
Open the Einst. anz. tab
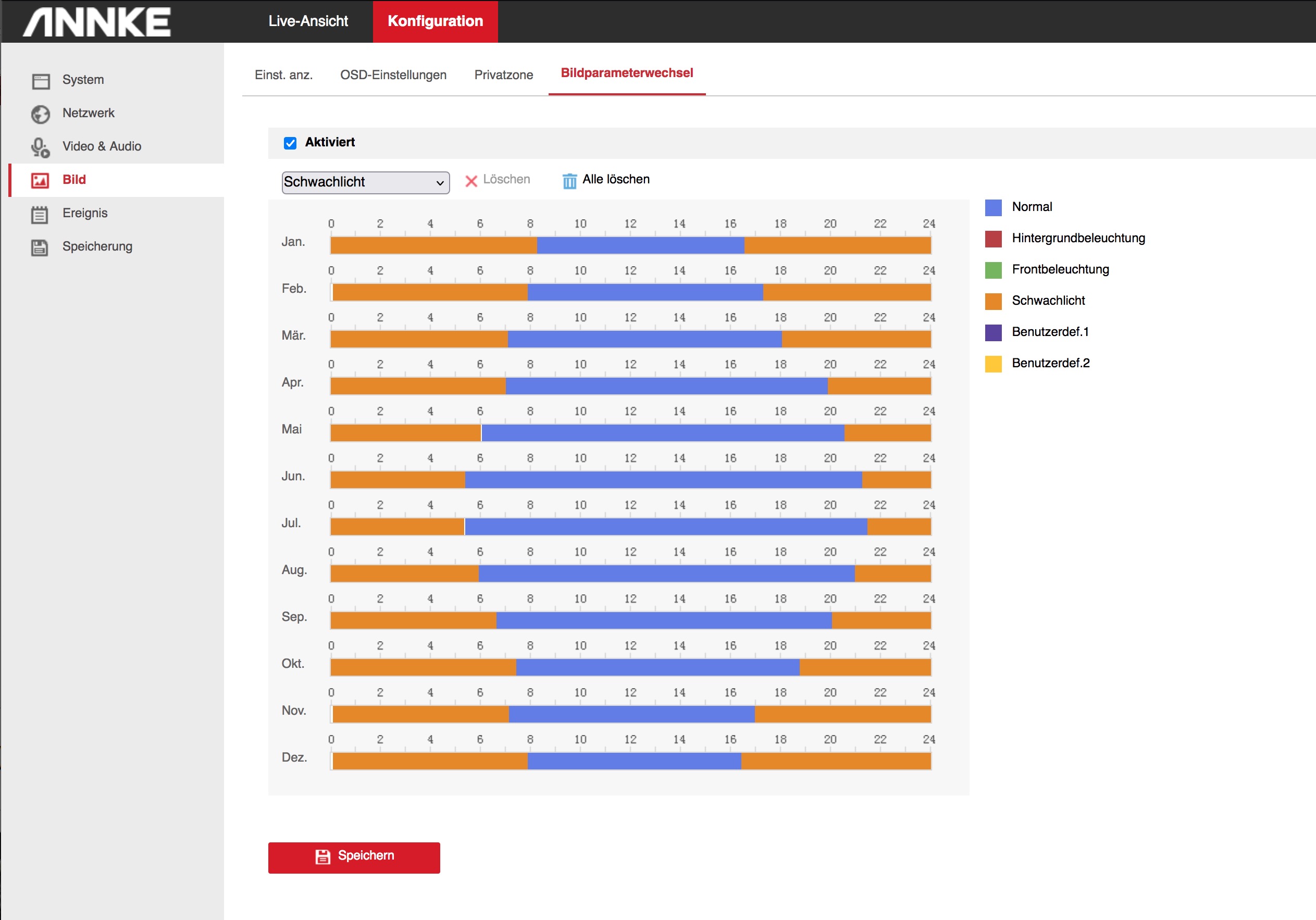tap(283, 74)
